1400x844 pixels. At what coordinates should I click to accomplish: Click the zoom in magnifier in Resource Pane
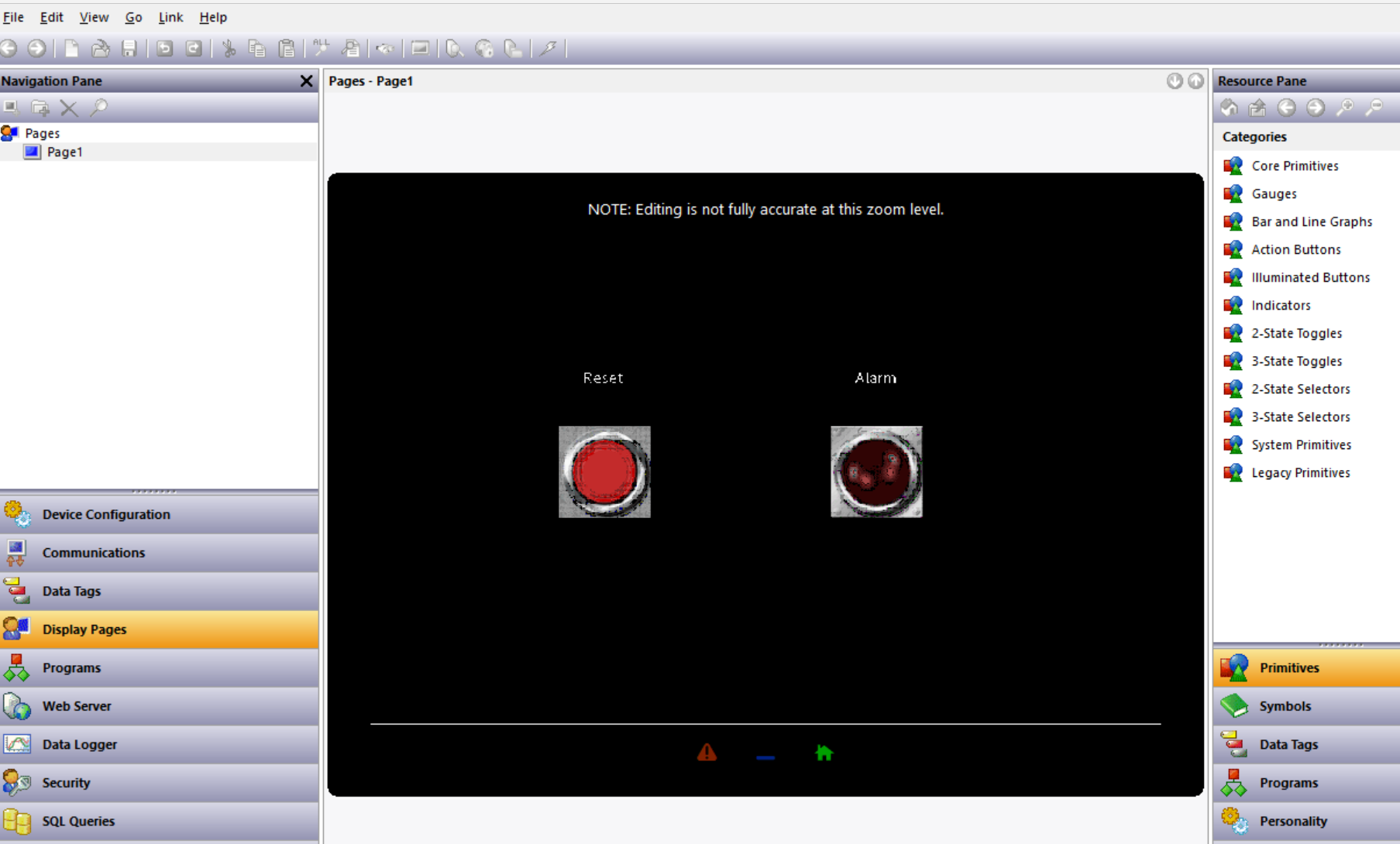1345,108
